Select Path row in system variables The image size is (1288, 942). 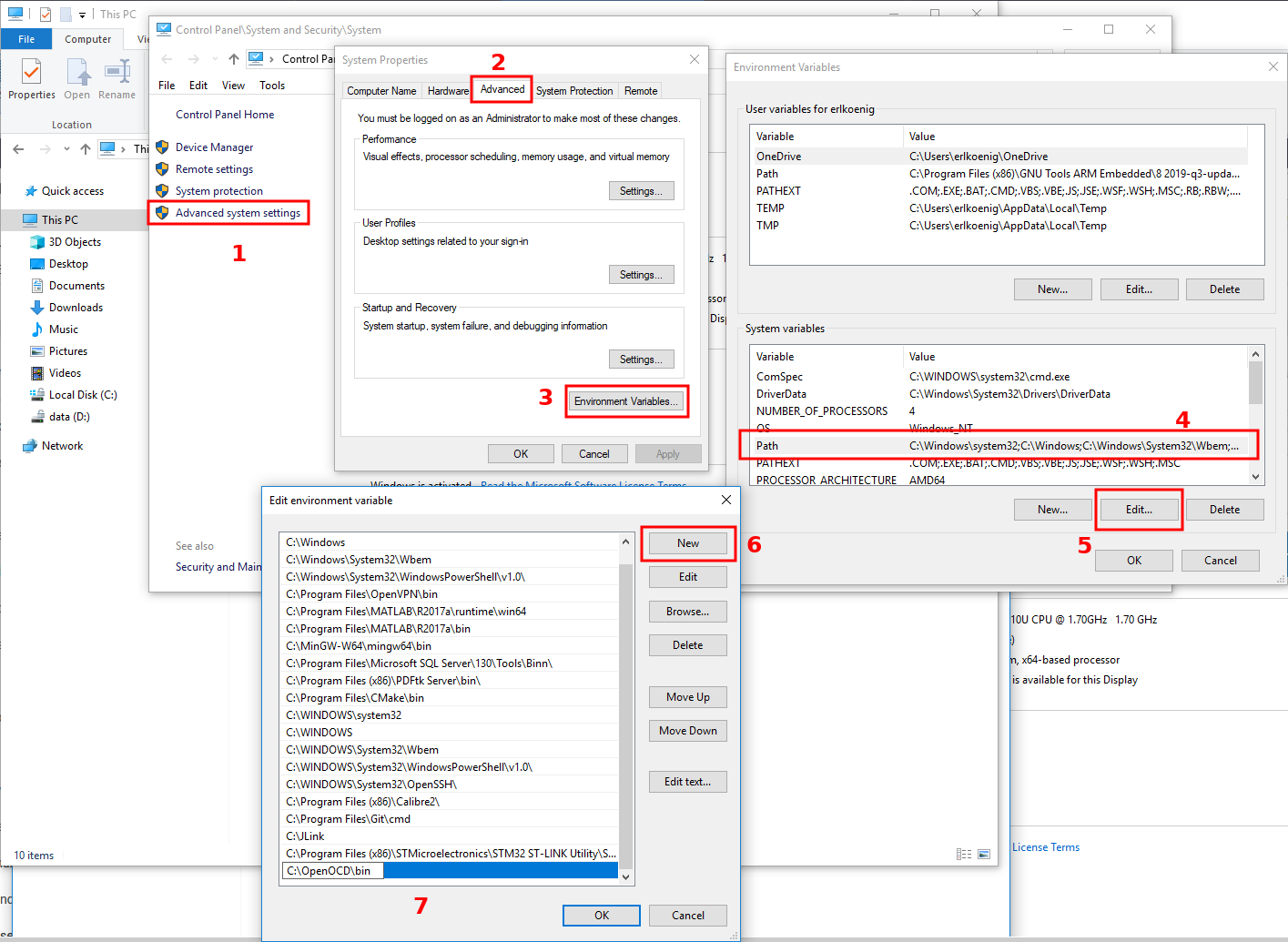click(x=999, y=446)
